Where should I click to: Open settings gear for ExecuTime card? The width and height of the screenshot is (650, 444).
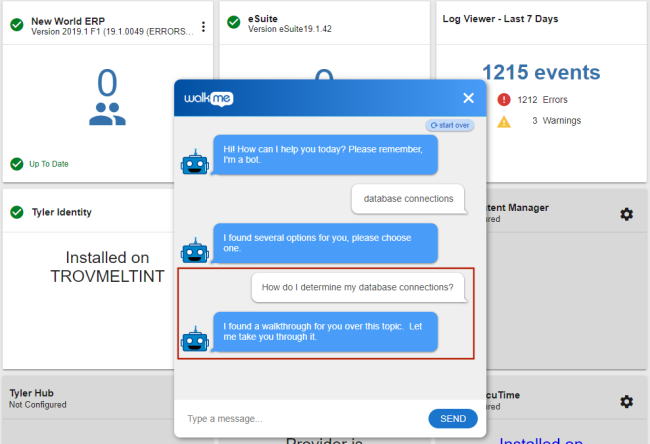tap(626, 401)
